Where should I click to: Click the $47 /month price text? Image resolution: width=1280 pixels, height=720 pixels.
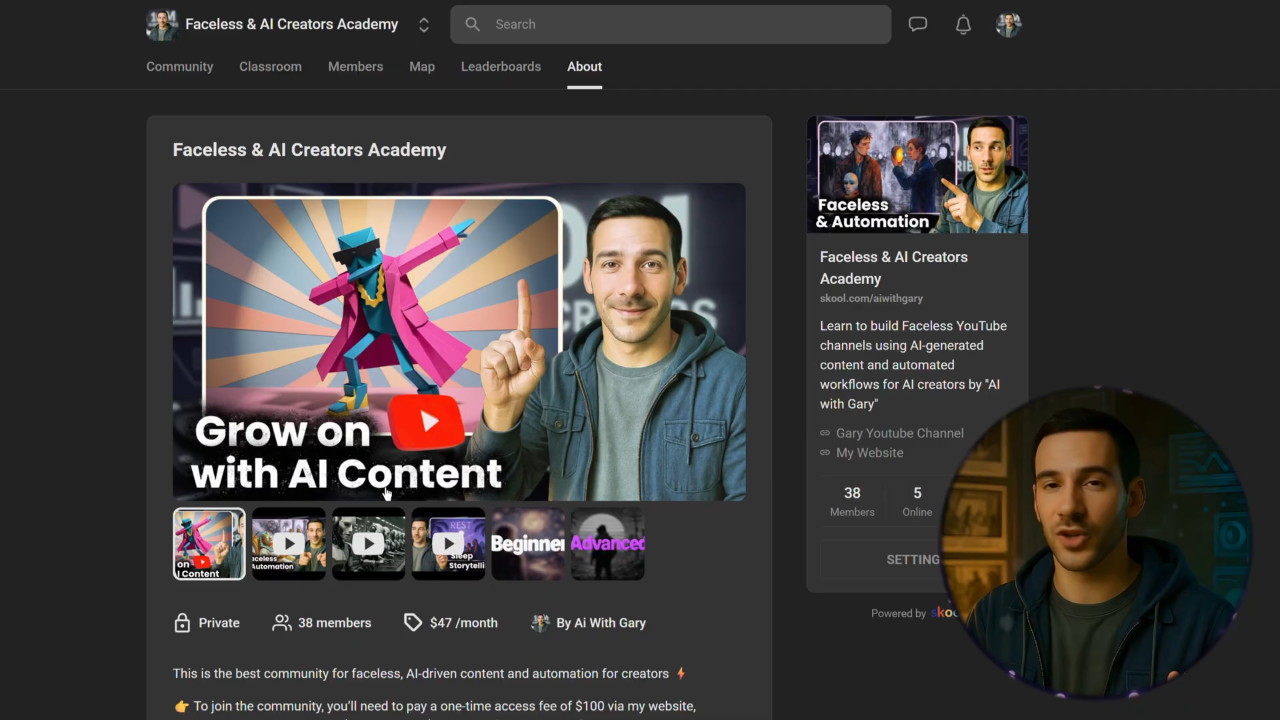464,623
